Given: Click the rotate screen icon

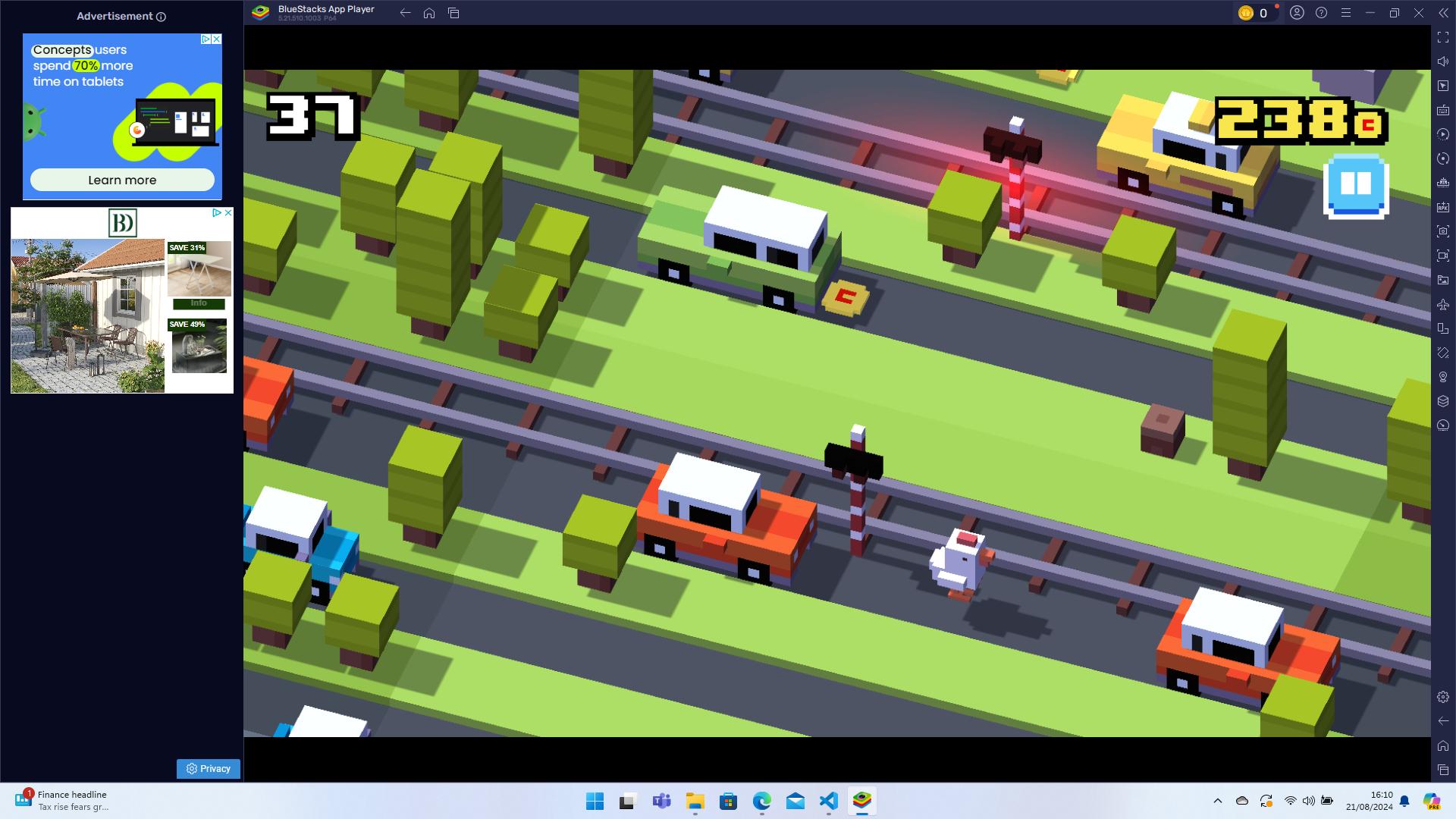Looking at the screenshot, I should (1443, 328).
